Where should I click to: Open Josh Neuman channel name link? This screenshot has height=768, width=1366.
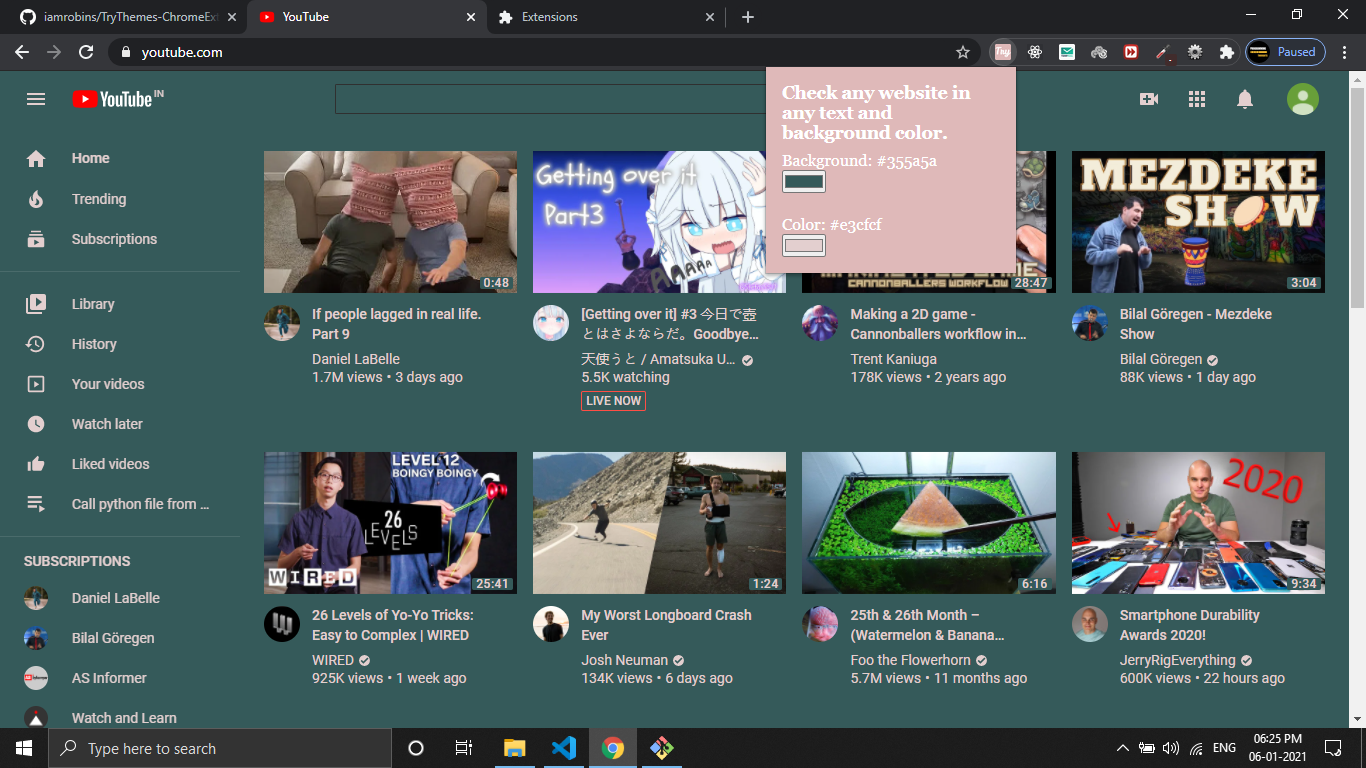(625, 660)
